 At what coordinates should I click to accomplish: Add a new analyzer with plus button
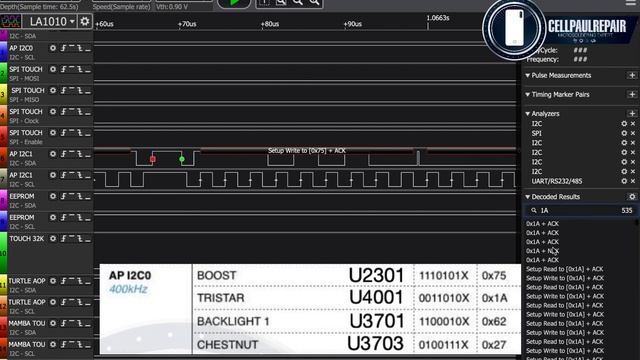point(632,114)
